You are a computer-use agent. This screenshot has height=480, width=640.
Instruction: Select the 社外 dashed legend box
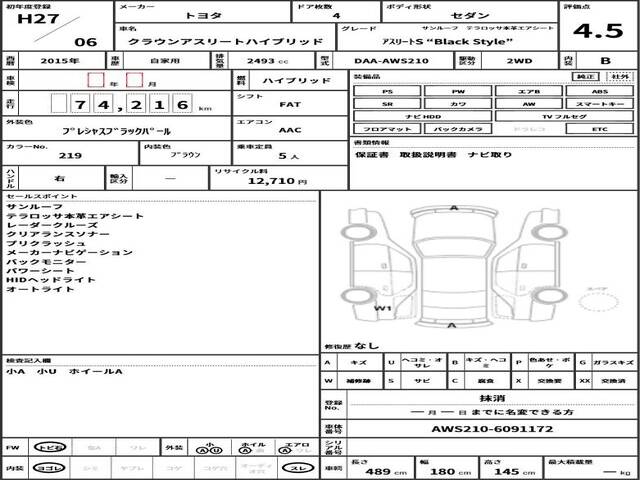pyautogui.click(x=620, y=77)
